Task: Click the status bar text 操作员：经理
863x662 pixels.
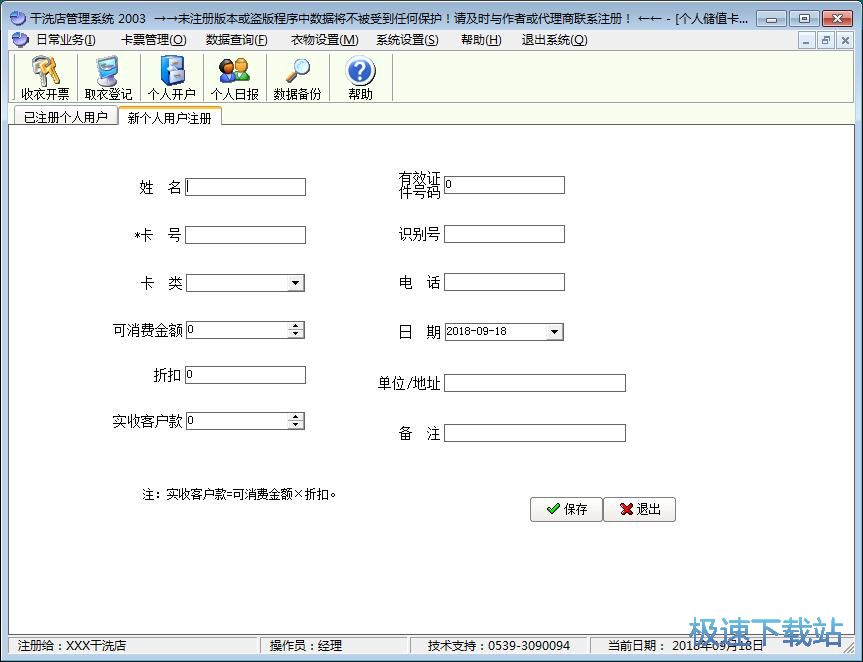Action: pos(306,645)
